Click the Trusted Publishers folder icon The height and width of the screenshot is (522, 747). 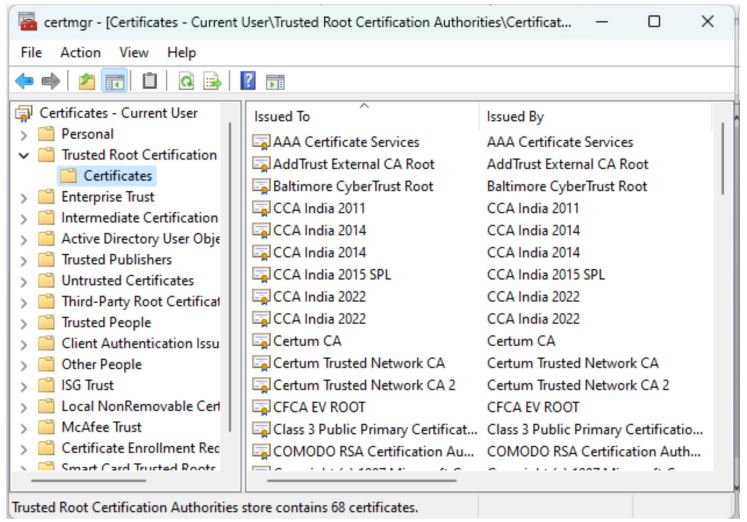coord(46,260)
